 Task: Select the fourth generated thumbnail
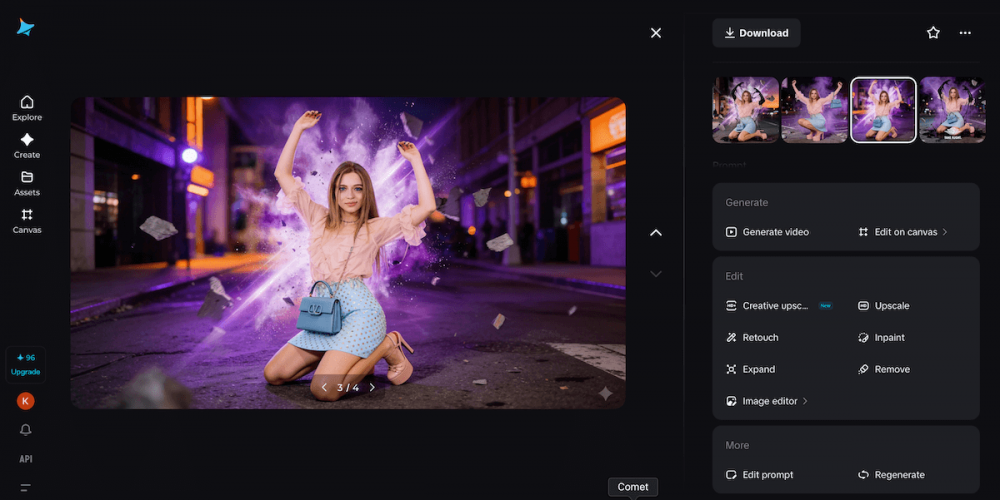pyautogui.click(x=953, y=110)
